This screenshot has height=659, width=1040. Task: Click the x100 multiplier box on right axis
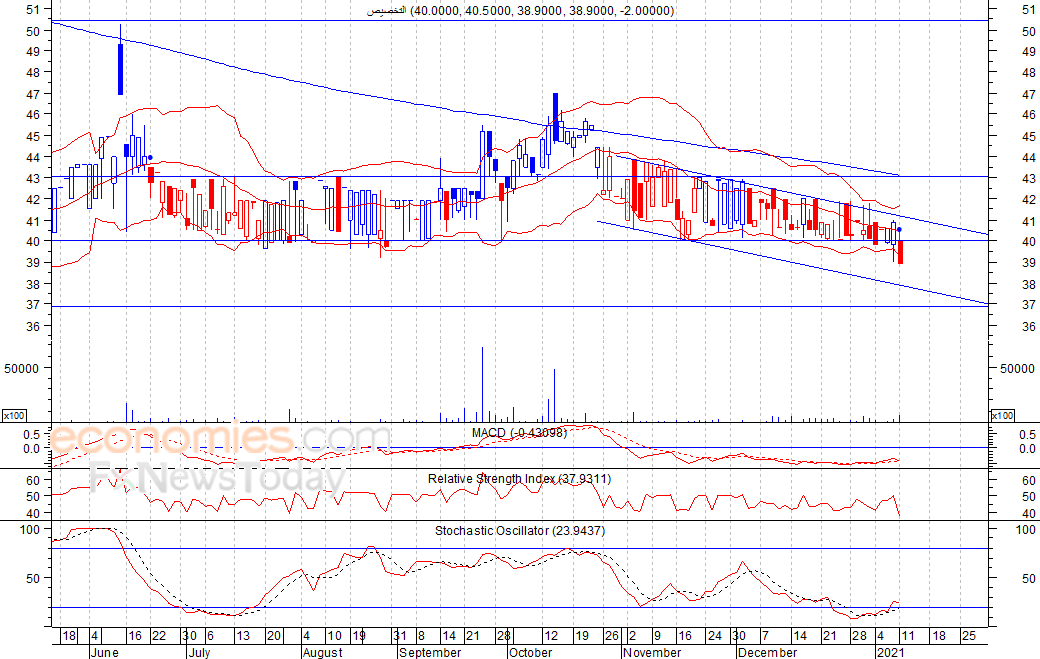(x=1002, y=416)
